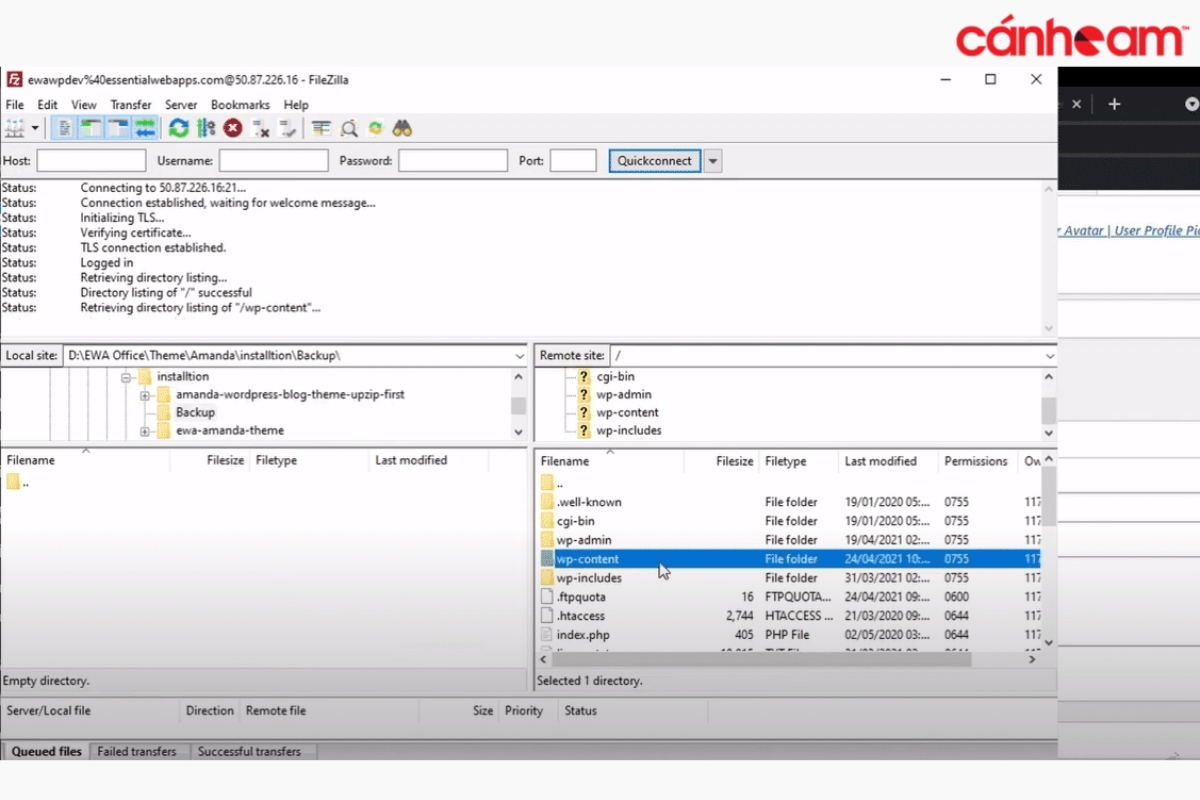Image resolution: width=1200 pixels, height=800 pixels.
Task: Search for files with binoculars icon
Action: pos(403,128)
